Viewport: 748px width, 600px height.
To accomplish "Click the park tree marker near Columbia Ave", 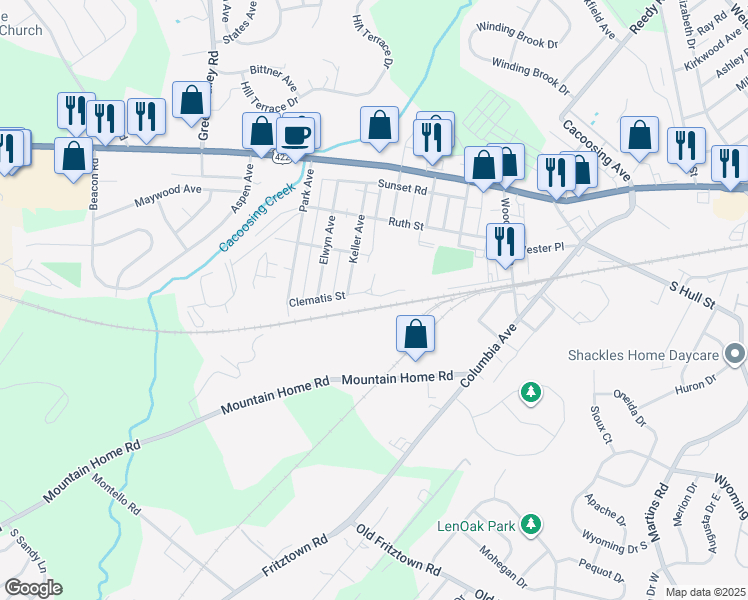I will pos(530,393).
